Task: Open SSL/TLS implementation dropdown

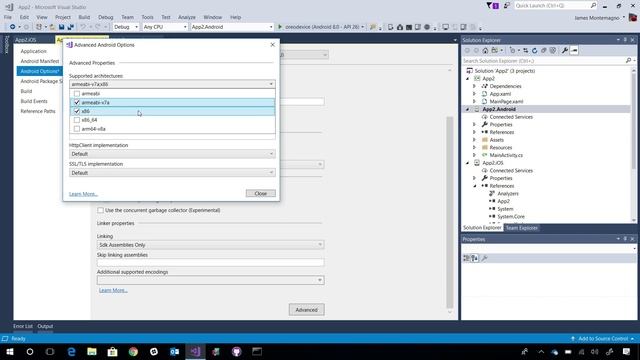Action: (172, 173)
